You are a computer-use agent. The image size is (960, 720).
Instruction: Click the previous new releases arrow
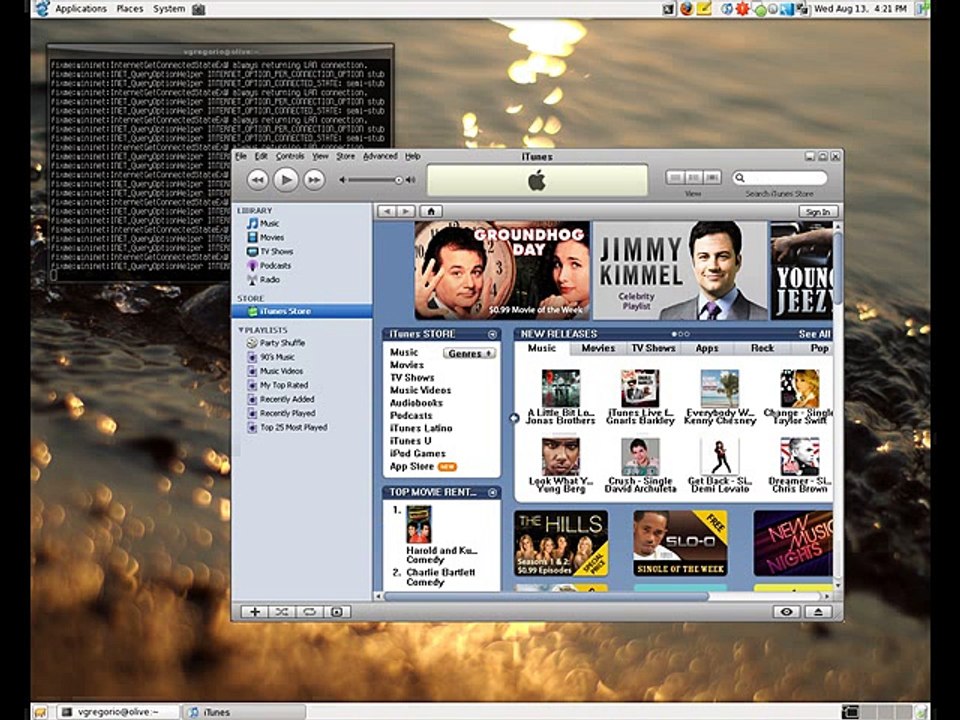(514, 418)
